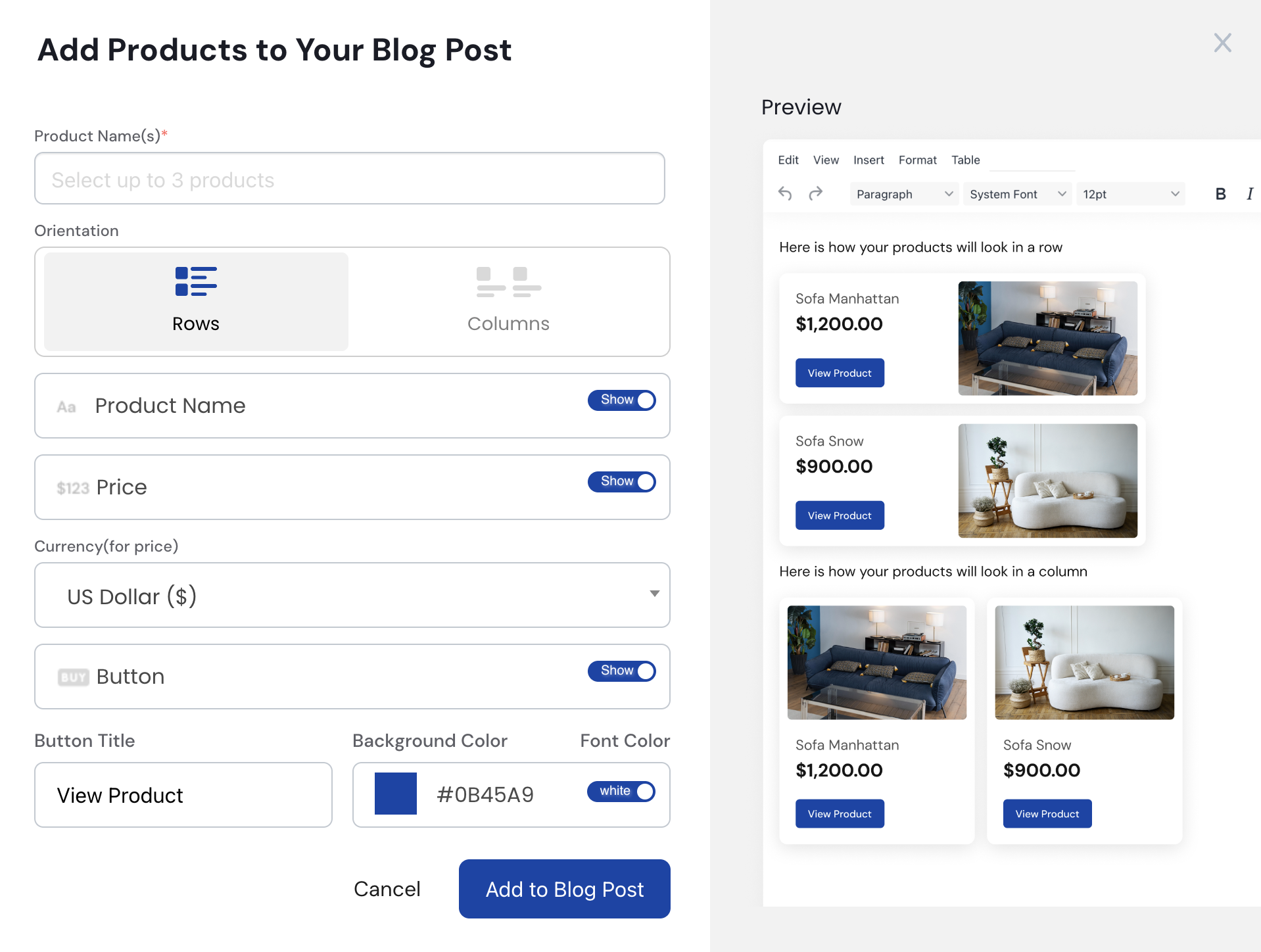Open the 12pt font size dropdown
This screenshot has height=952, width=1261.
(1130, 194)
